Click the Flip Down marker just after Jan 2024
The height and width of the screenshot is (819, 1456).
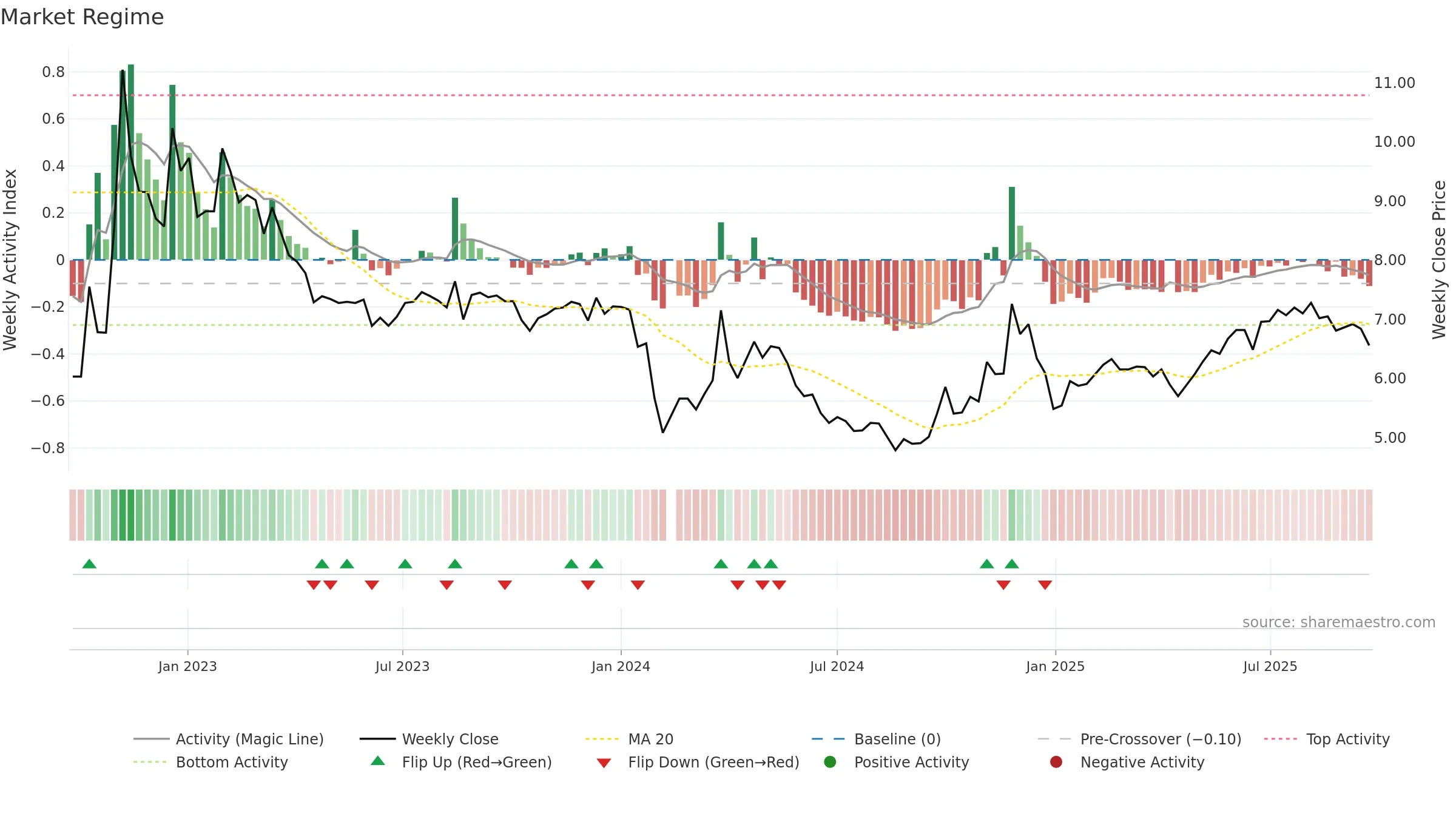(638, 585)
